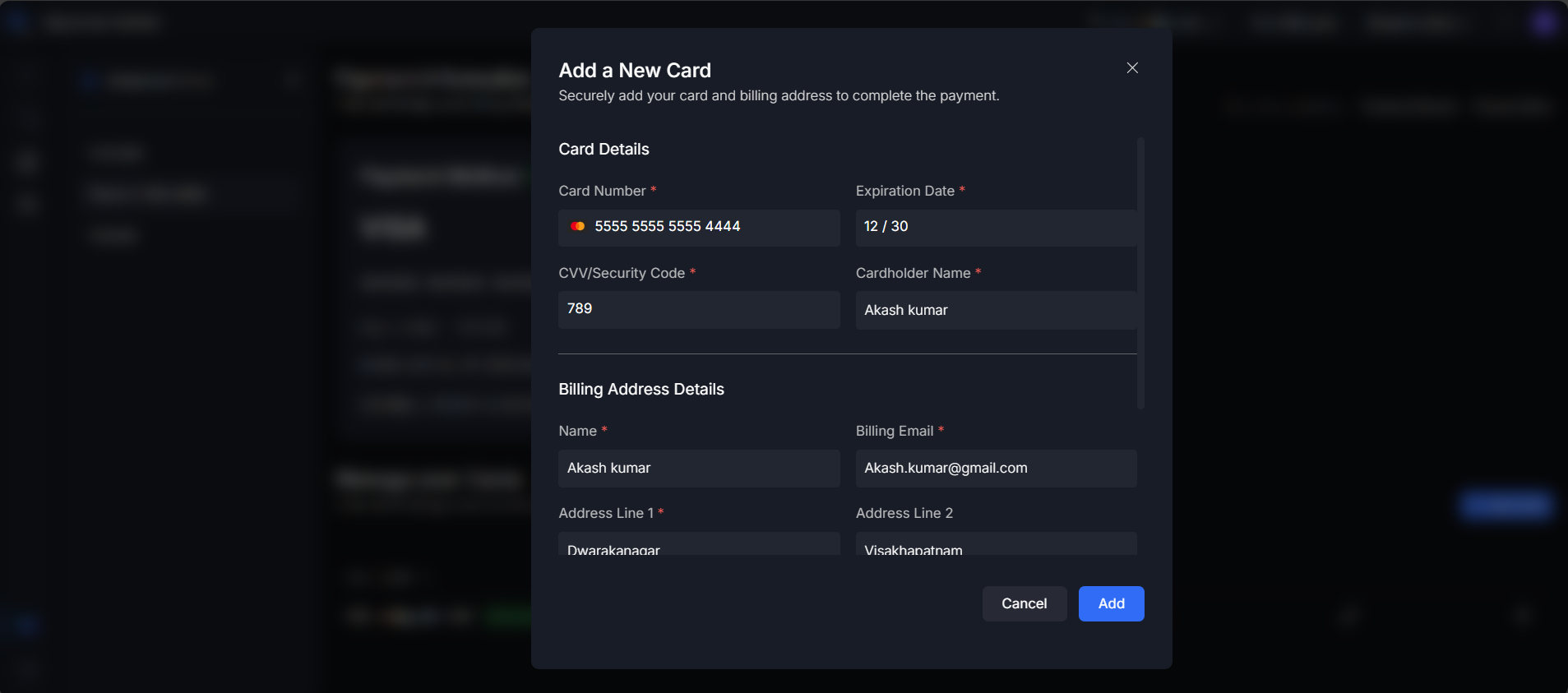This screenshot has height=693, width=1568.
Task: Select the CVV/Security Code input field
Action: (x=698, y=309)
